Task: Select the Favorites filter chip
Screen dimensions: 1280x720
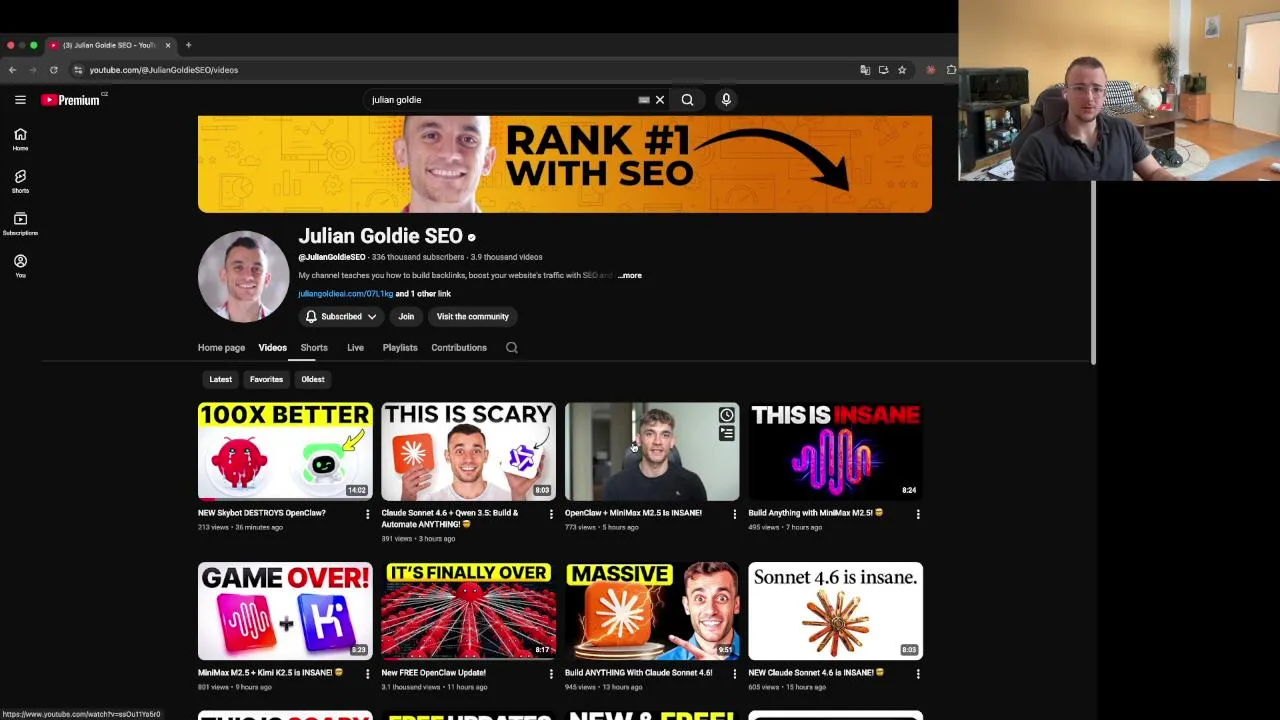Action: coord(266,379)
